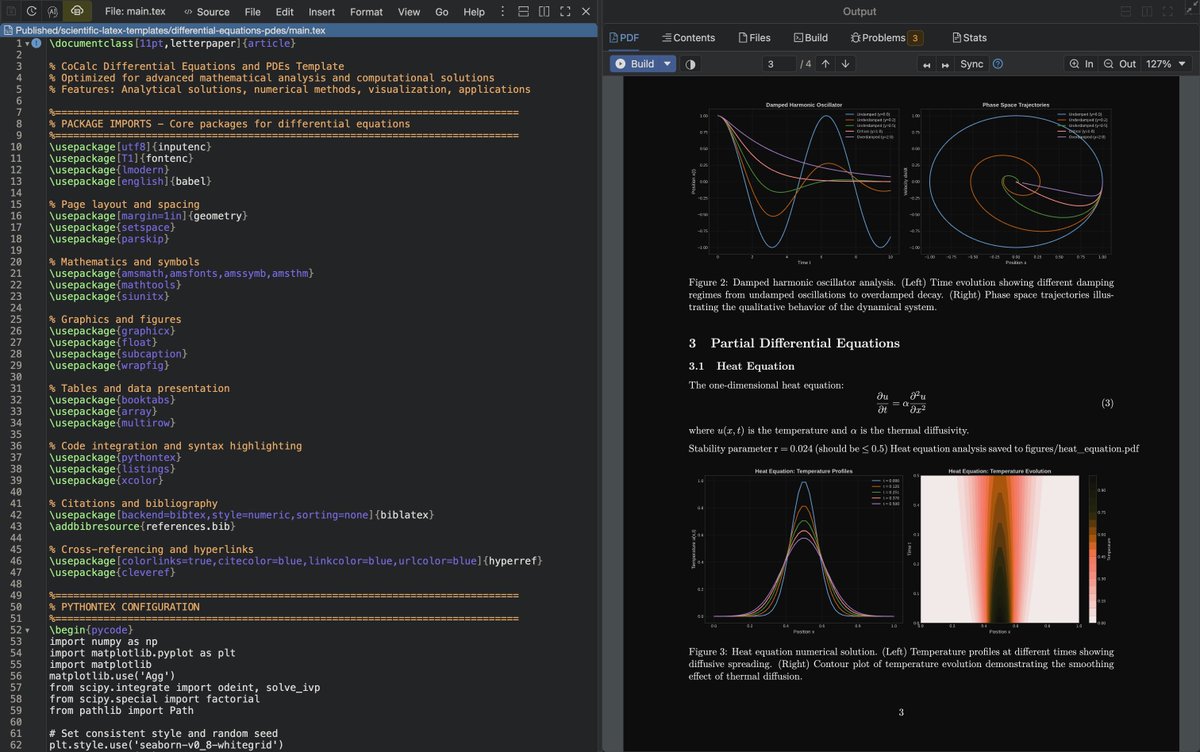Click the help question-mark icon beside Sync
Screen dimensions: 1200x752
point(997,63)
